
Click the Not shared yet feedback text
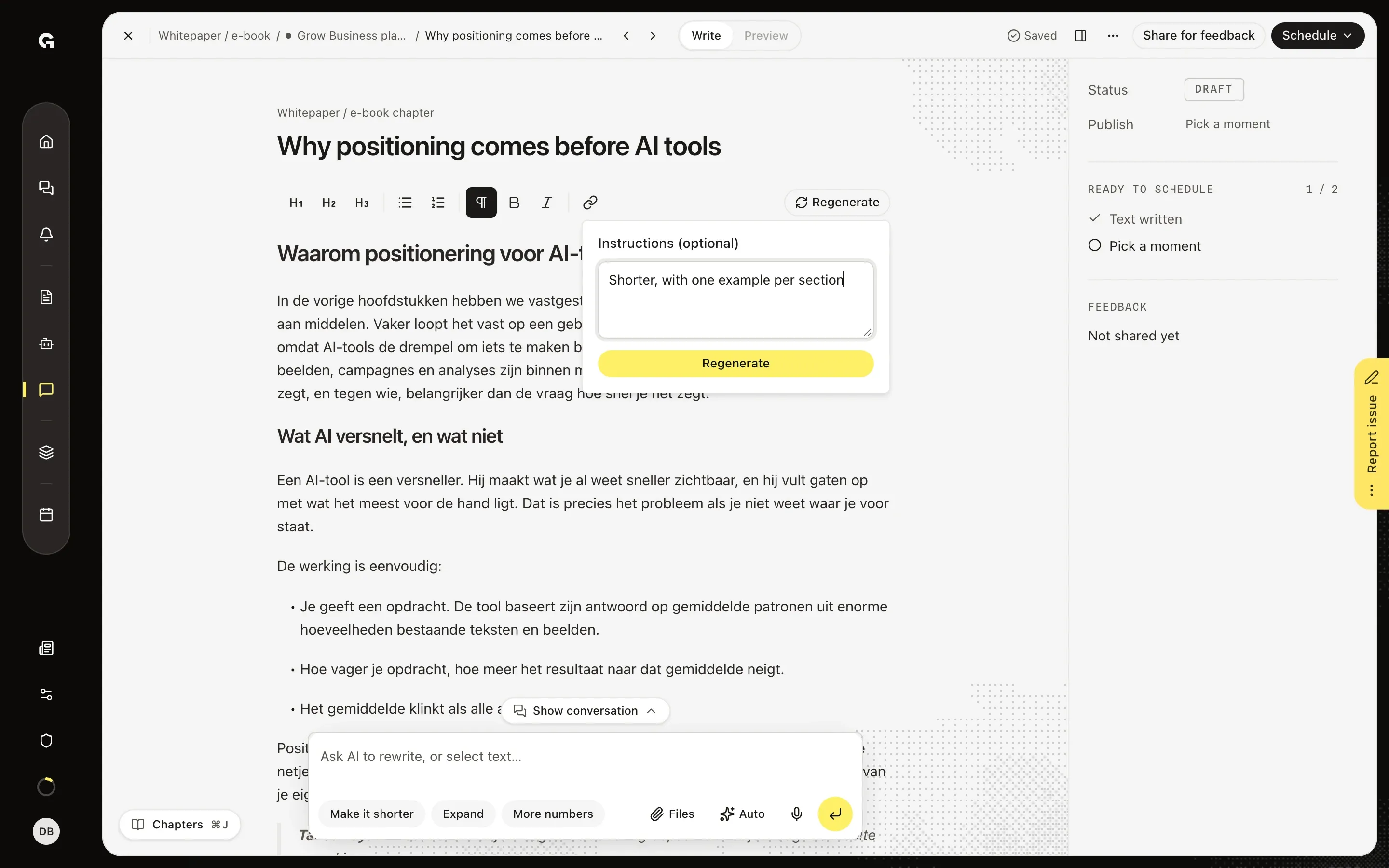click(x=1133, y=336)
